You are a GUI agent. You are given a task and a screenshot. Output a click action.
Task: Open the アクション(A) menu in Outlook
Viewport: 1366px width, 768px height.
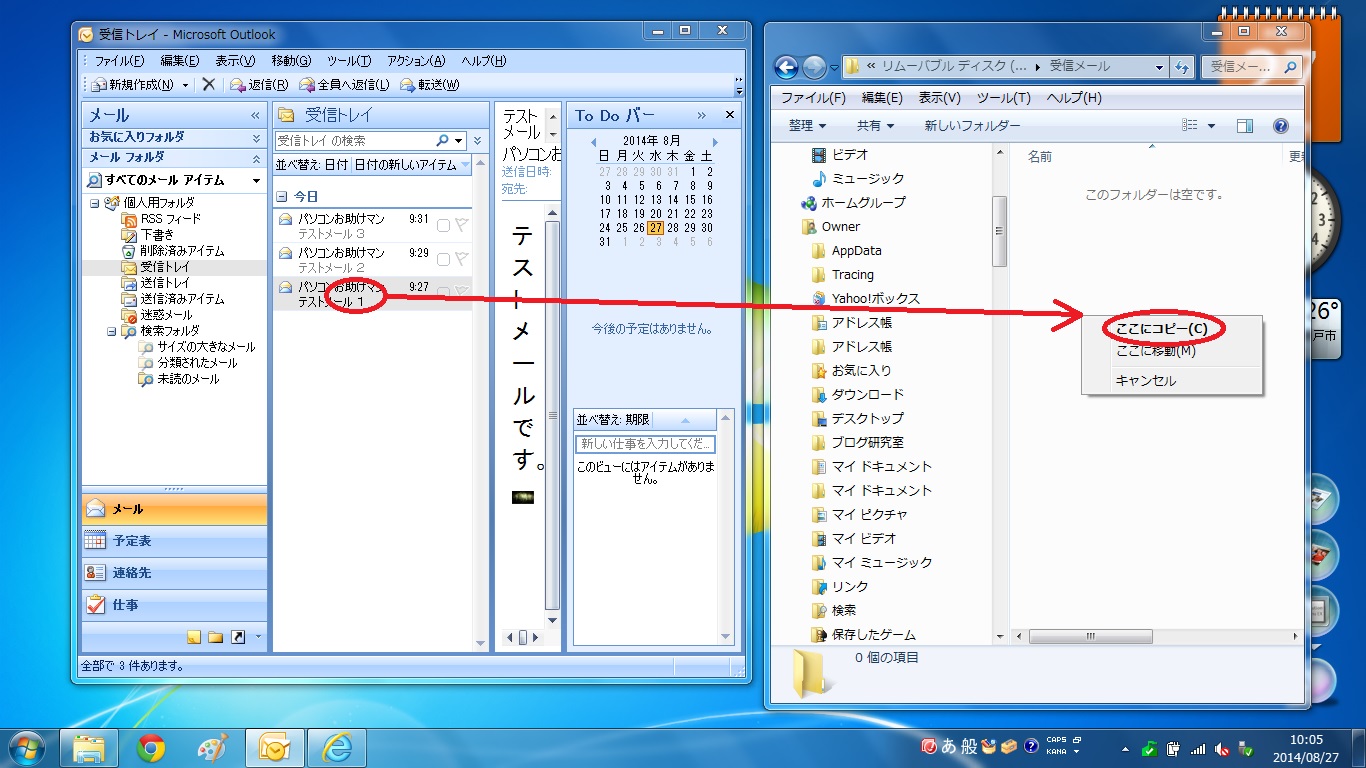416,61
